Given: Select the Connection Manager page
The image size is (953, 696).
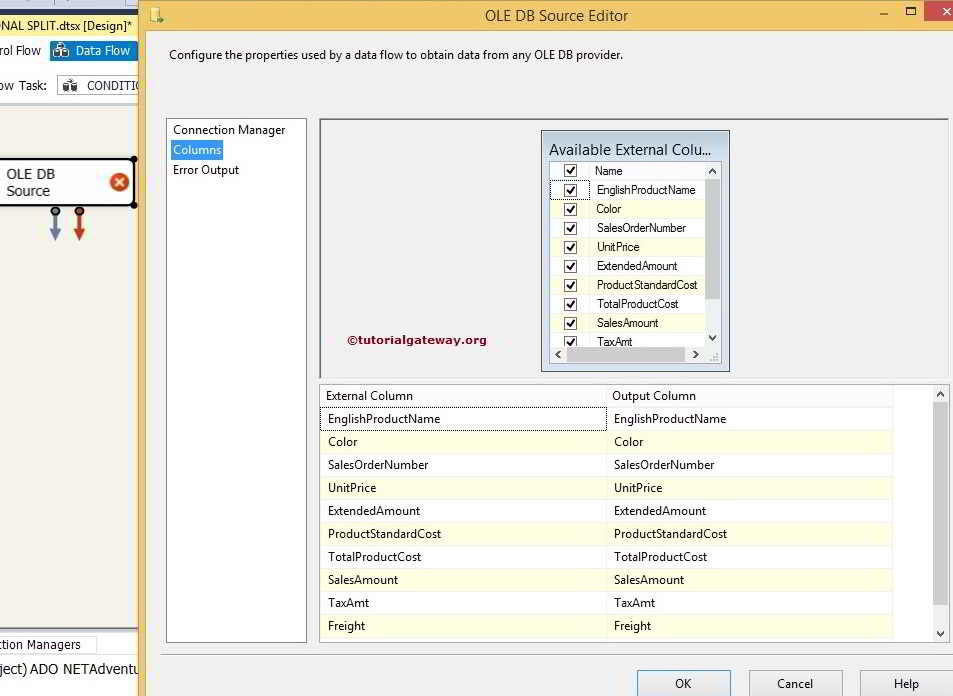Looking at the screenshot, I should pyautogui.click(x=234, y=129).
